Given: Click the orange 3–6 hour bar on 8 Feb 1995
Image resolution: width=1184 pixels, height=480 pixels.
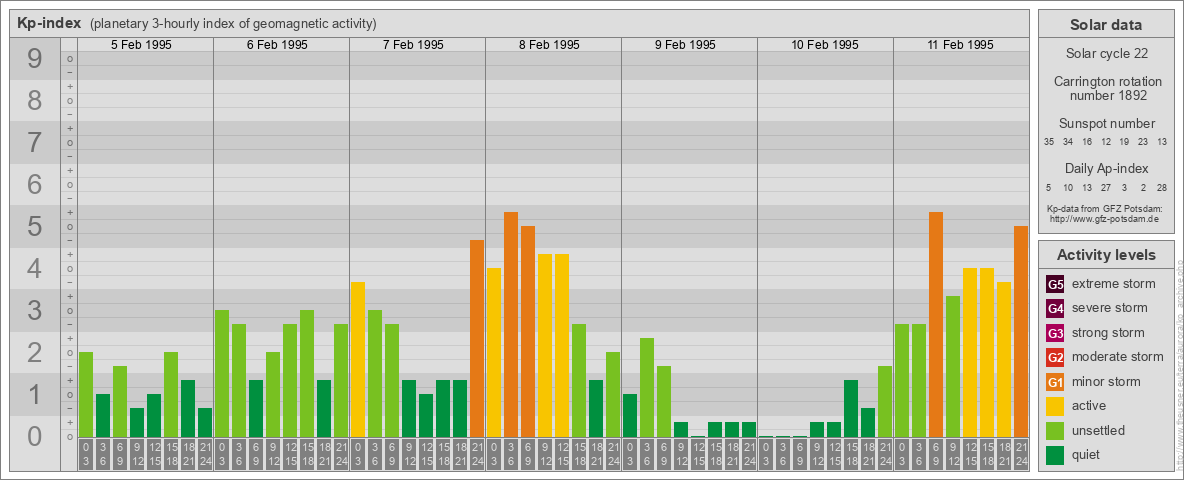Looking at the screenshot, I should (x=511, y=325).
